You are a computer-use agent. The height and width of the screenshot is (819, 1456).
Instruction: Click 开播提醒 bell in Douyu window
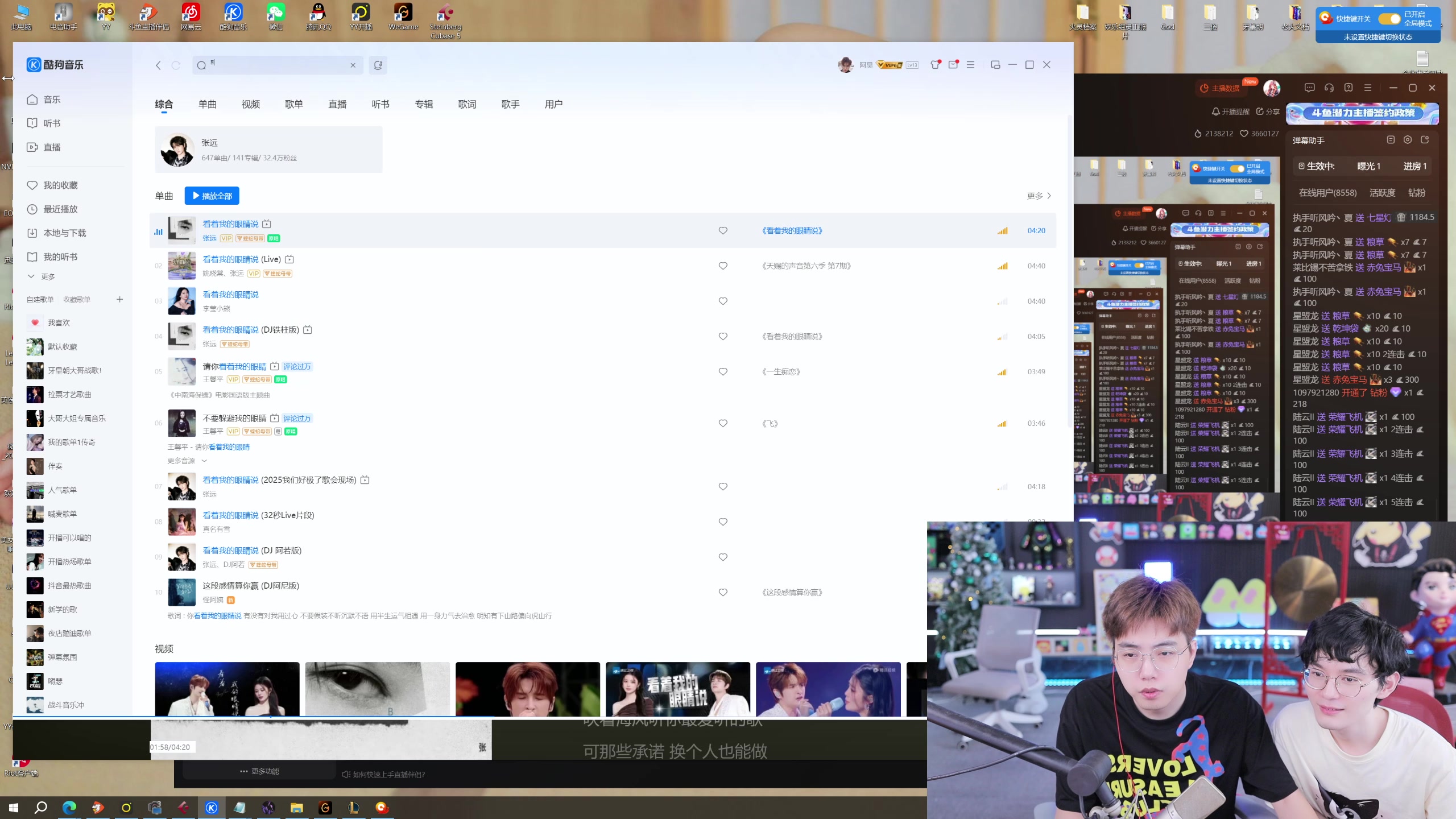pyautogui.click(x=1230, y=111)
